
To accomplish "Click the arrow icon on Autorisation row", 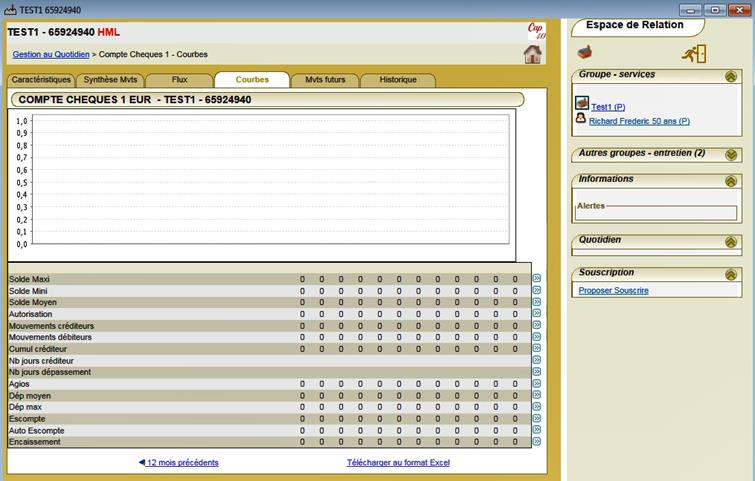I will point(537,314).
